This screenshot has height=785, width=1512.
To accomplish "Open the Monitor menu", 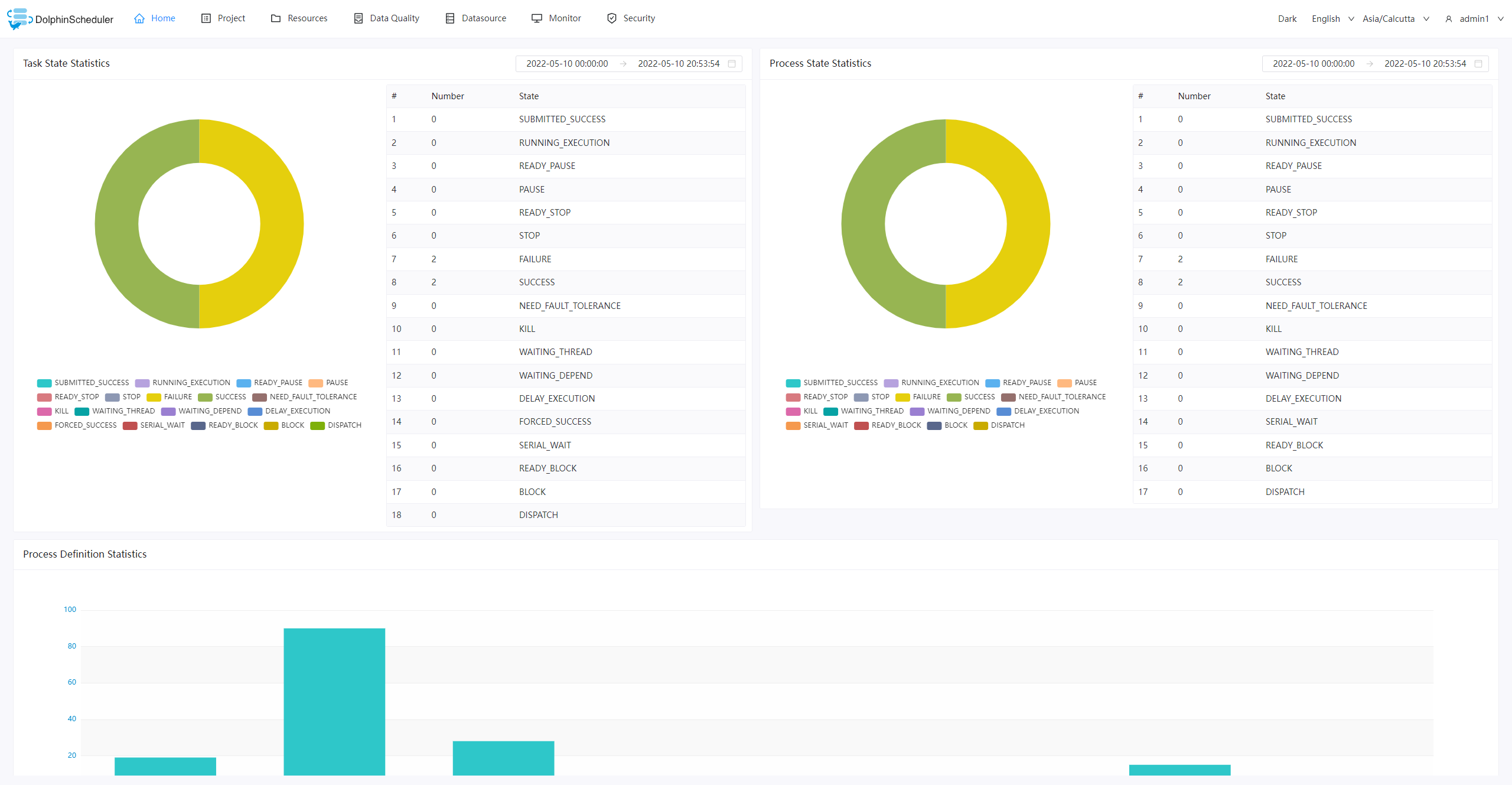I will pyautogui.click(x=565, y=18).
